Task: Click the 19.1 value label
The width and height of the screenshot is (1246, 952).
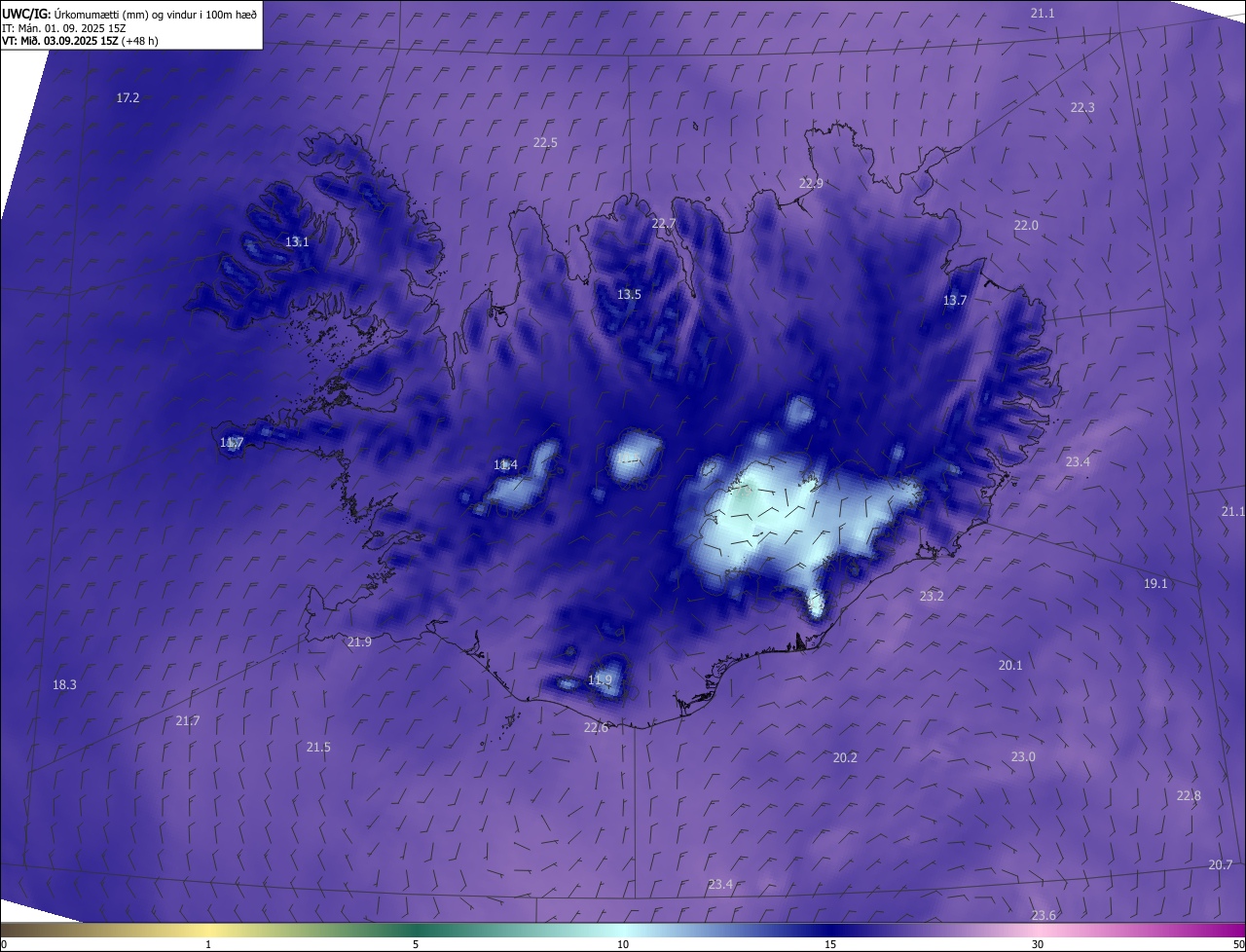Action: [1155, 583]
